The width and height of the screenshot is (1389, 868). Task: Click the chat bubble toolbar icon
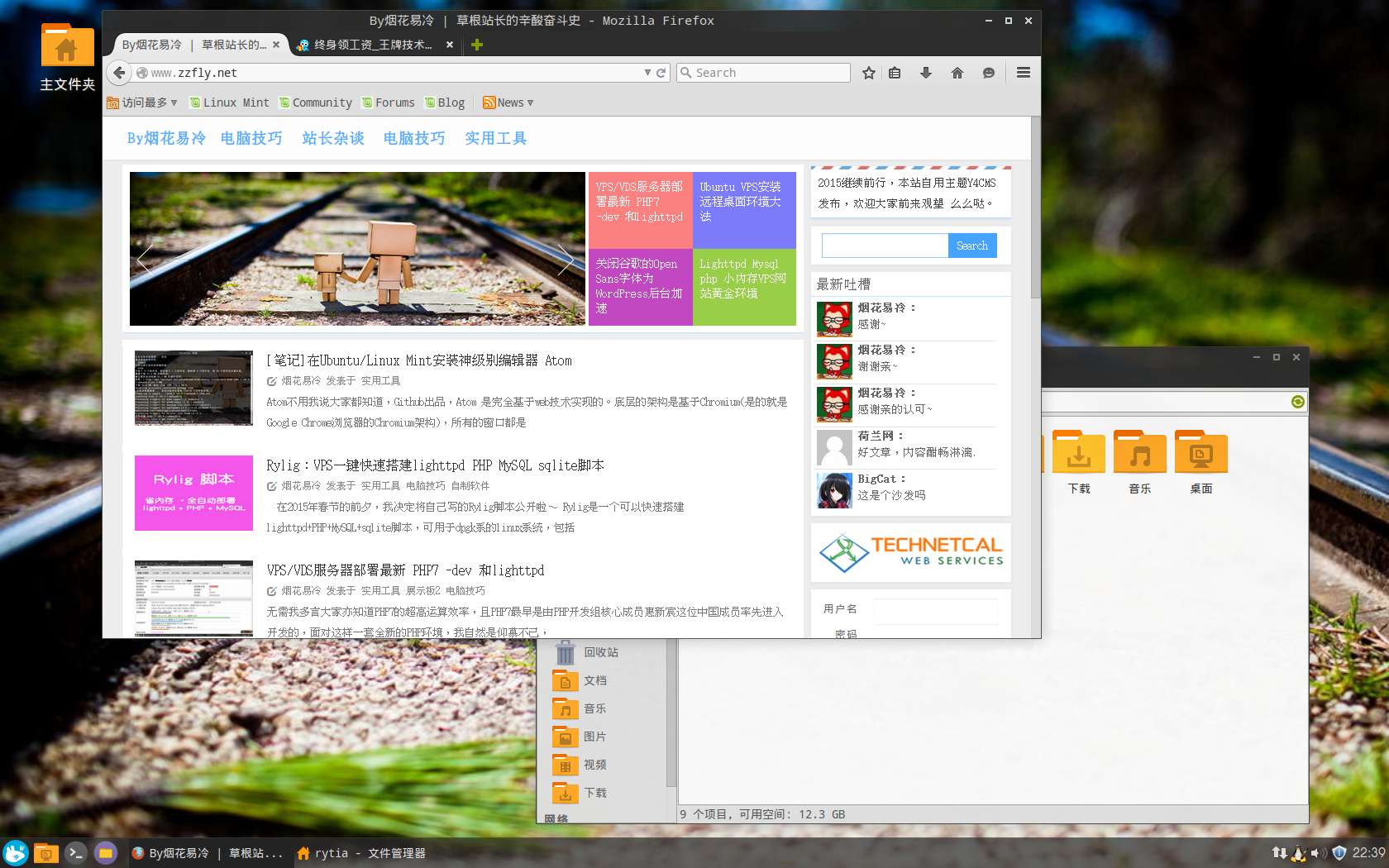[x=989, y=73]
